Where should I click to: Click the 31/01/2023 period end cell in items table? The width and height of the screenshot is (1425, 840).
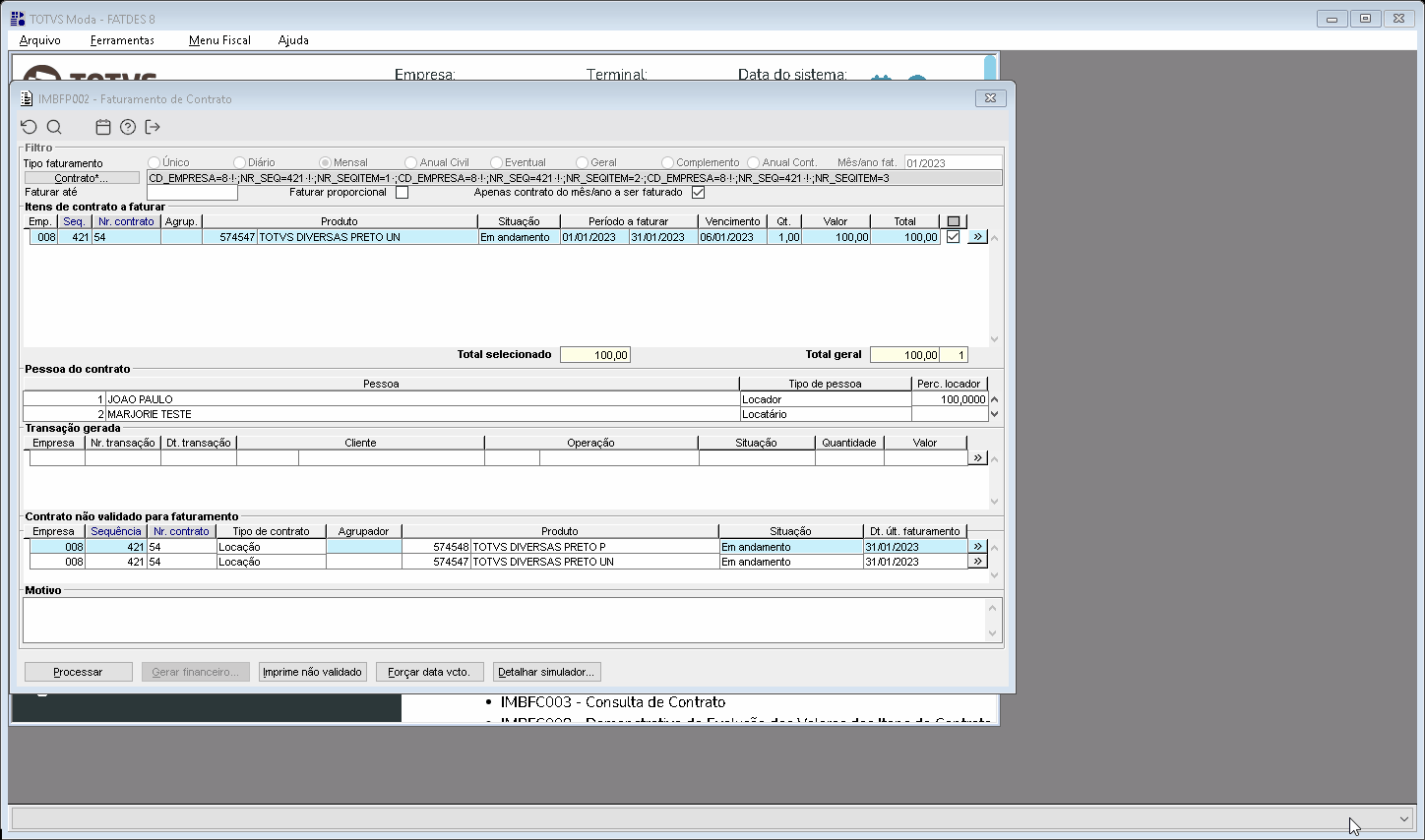click(x=664, y=237)
